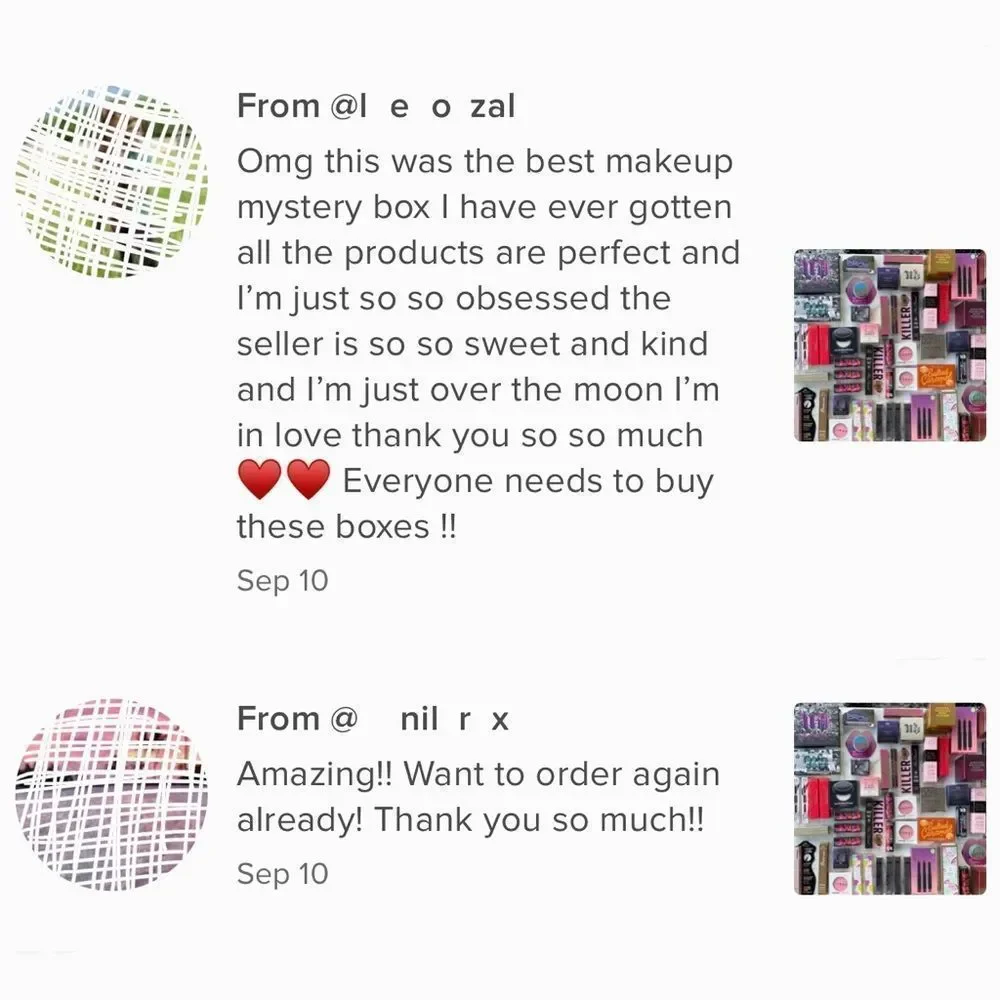Click the first red heart emoji

(x=260, y=481)
